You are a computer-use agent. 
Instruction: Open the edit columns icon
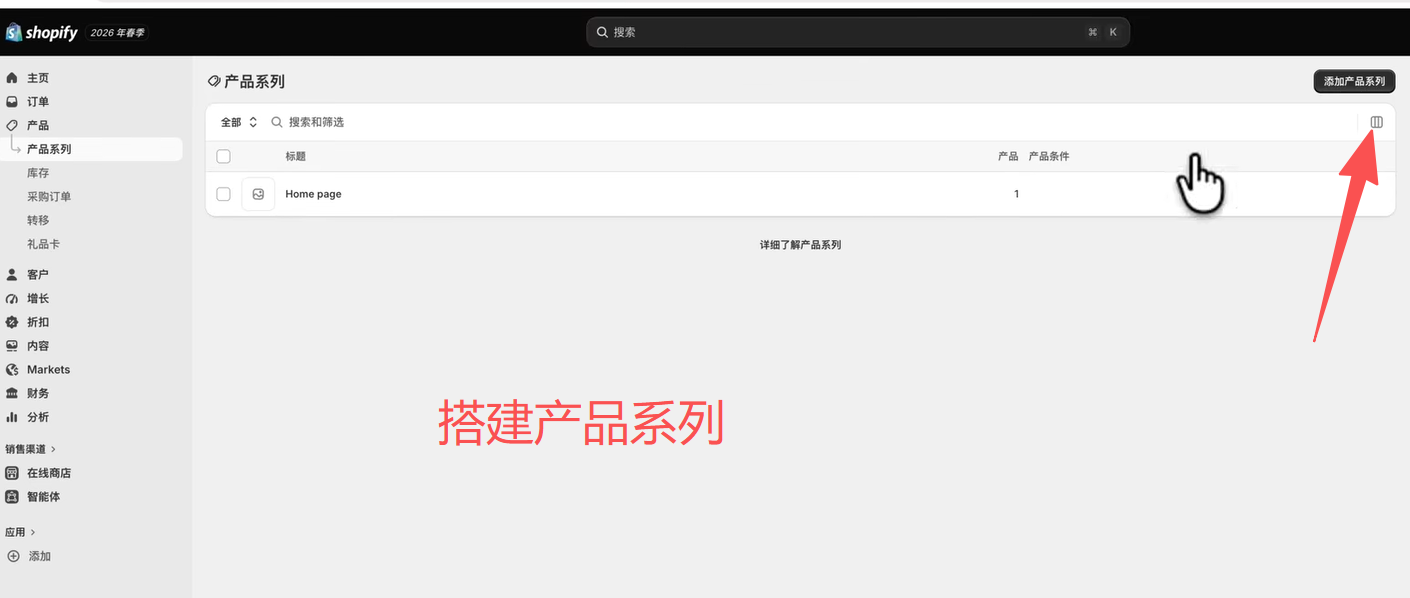coord(1377,122)
